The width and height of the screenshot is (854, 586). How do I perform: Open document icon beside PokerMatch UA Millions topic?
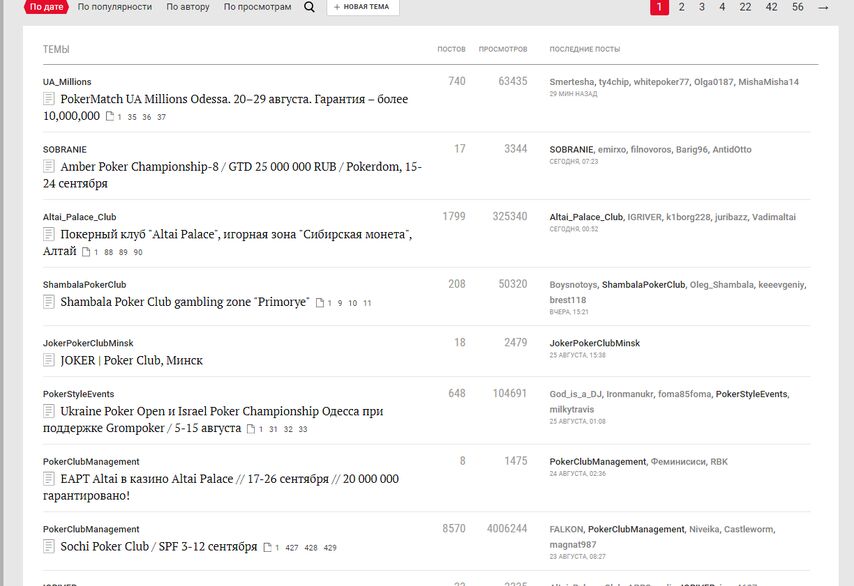pos(49,99)
